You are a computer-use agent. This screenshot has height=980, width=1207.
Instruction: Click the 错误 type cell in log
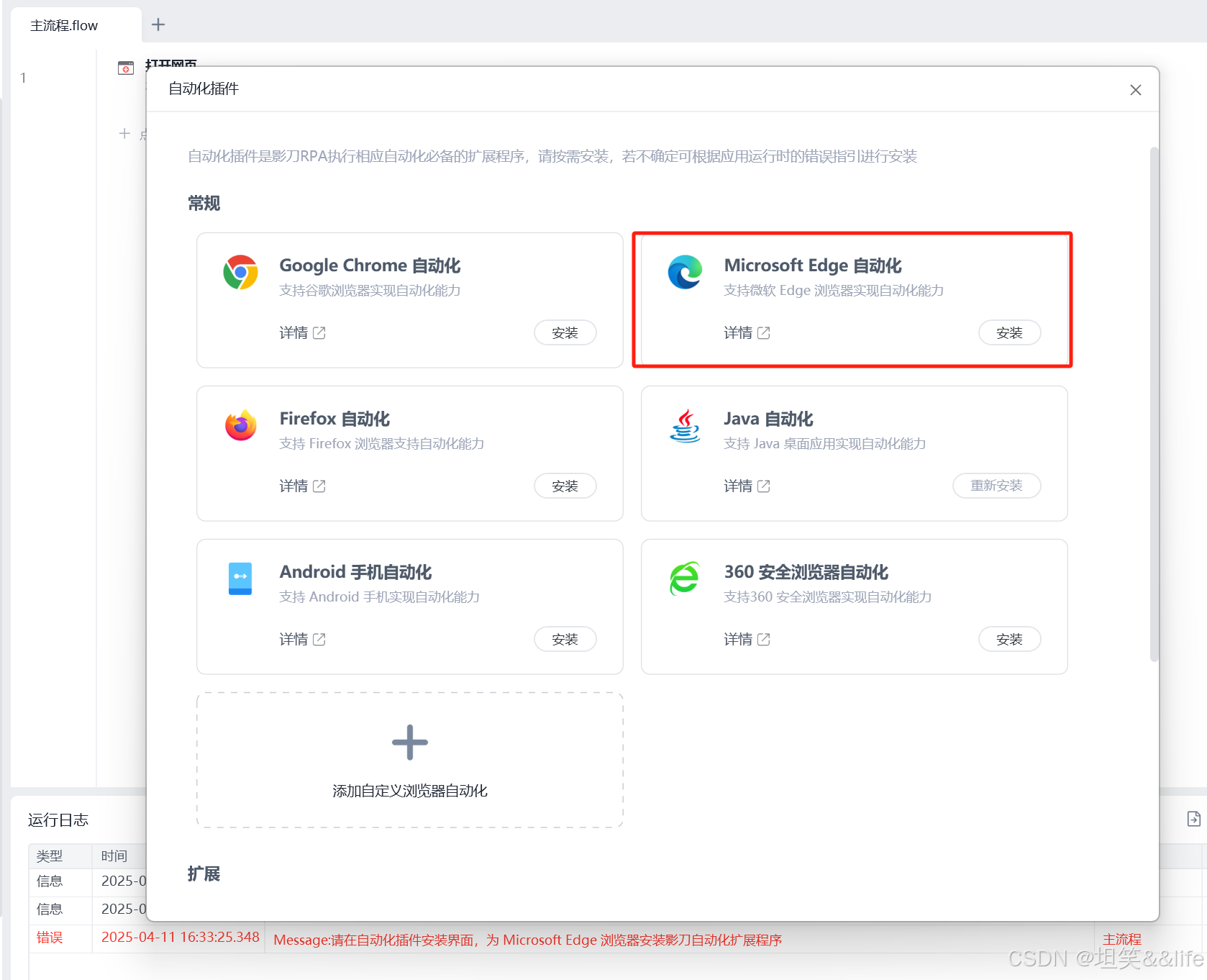50,938
